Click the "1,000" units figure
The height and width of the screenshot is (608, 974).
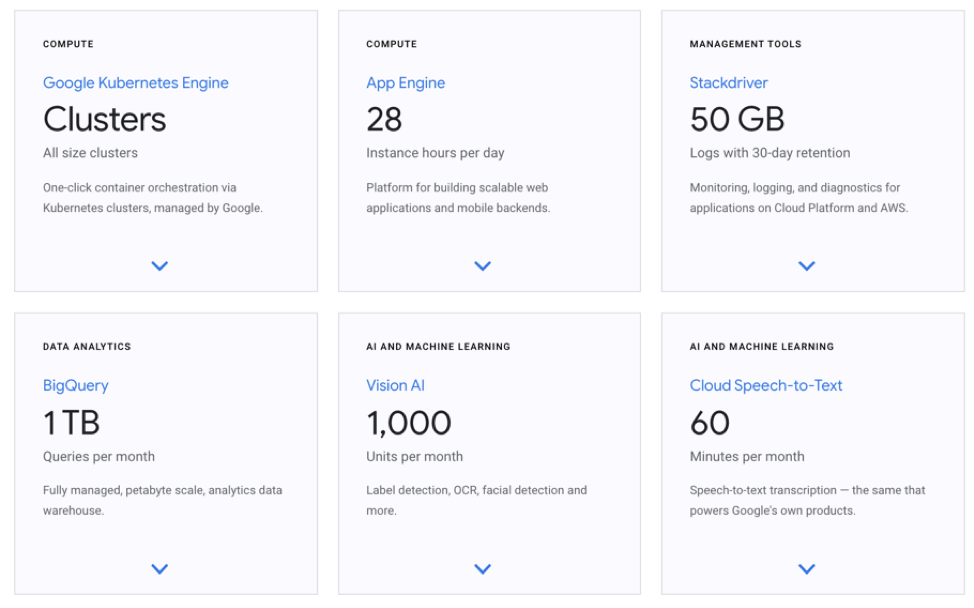coord(409,423)
